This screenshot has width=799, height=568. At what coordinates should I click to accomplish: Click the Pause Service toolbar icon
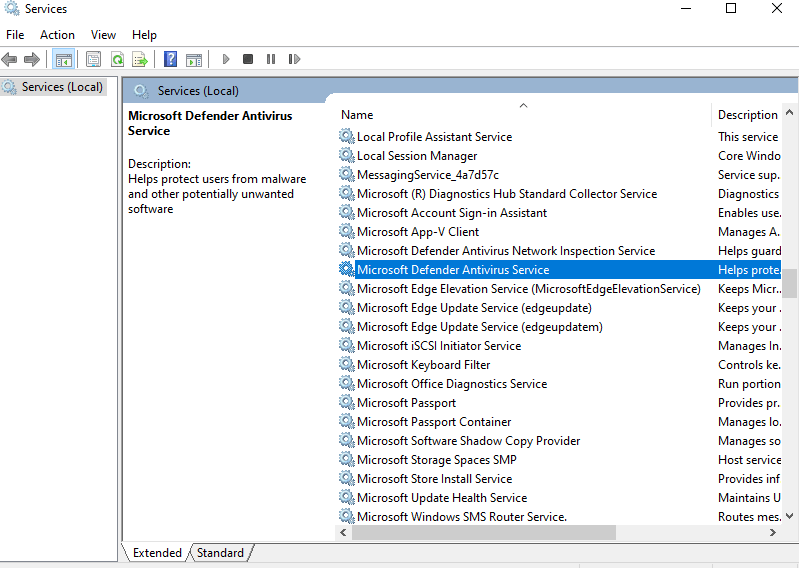(270, 60)
